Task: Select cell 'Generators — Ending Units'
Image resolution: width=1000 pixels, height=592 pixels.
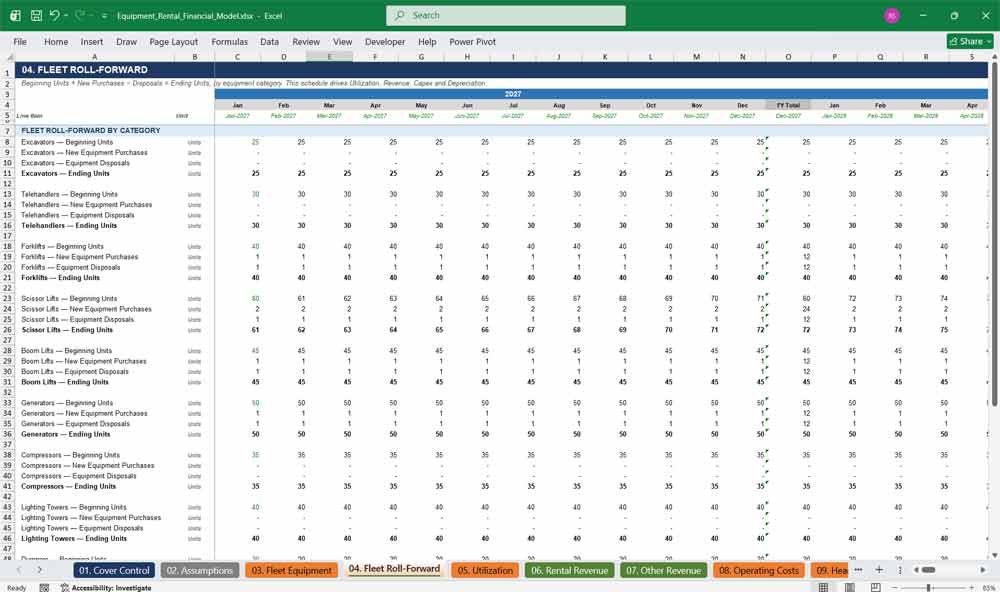Action: 94,434
